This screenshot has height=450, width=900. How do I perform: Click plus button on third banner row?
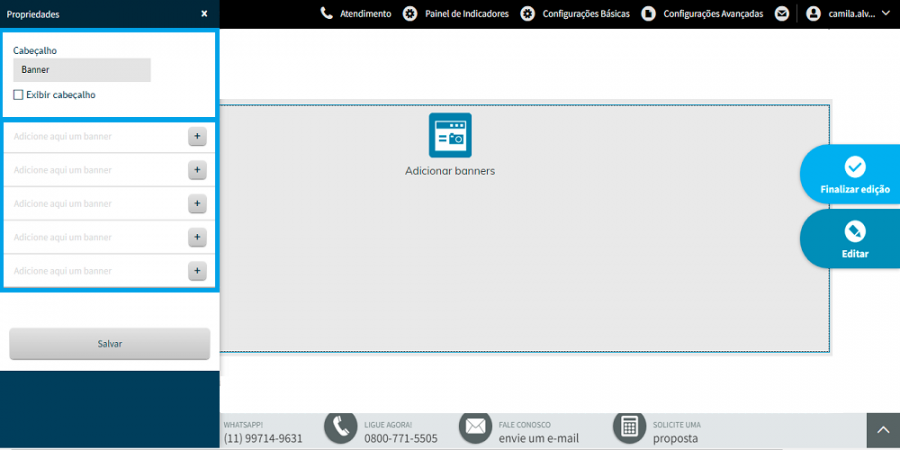point(197,204)
